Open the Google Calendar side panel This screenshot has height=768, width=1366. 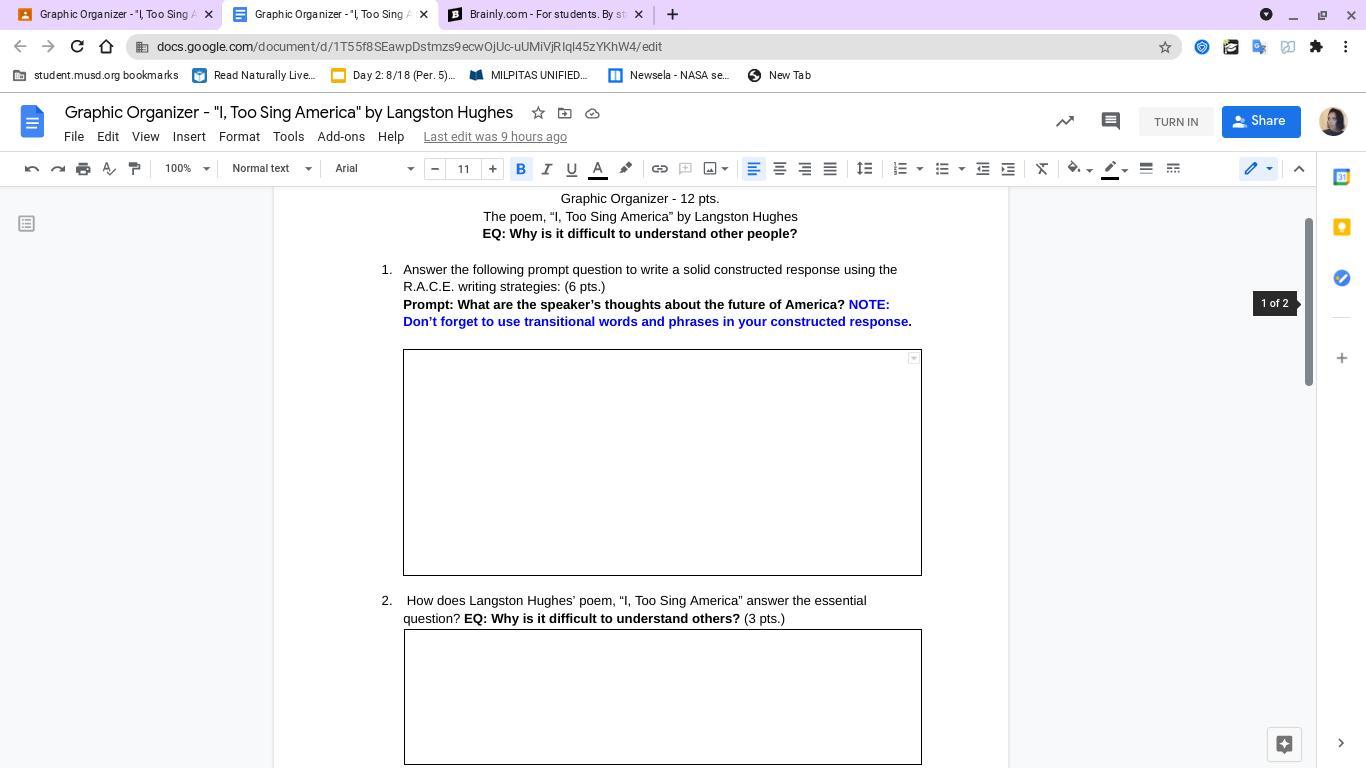click(1342, 177)
